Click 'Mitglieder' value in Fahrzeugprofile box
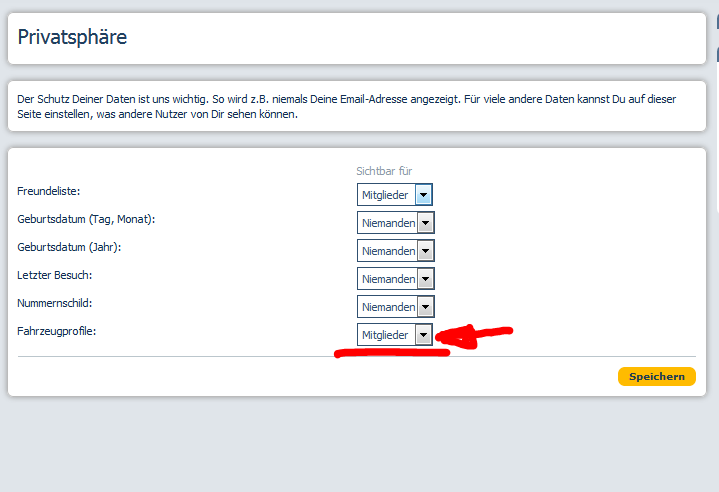The image size is (719, 492). 385,335
